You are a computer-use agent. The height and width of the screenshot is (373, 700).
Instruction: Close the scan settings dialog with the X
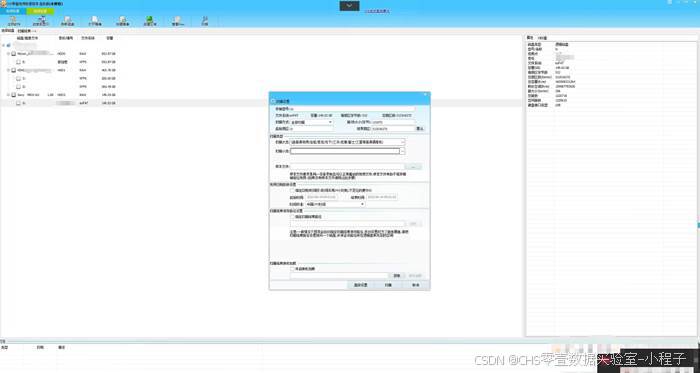coord(425,95)
